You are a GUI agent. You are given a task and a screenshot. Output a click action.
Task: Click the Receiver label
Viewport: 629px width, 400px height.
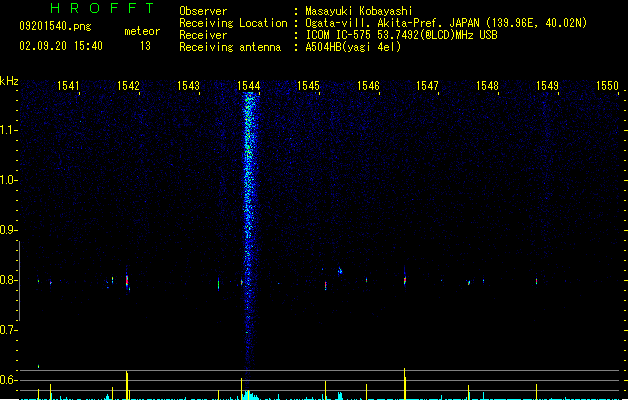203,35
